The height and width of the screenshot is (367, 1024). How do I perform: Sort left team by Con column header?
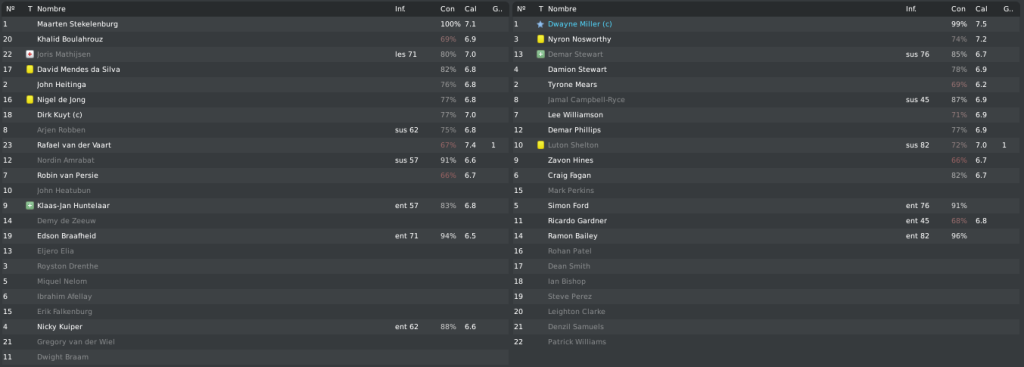pyautogui.click(x=447, y=9)
